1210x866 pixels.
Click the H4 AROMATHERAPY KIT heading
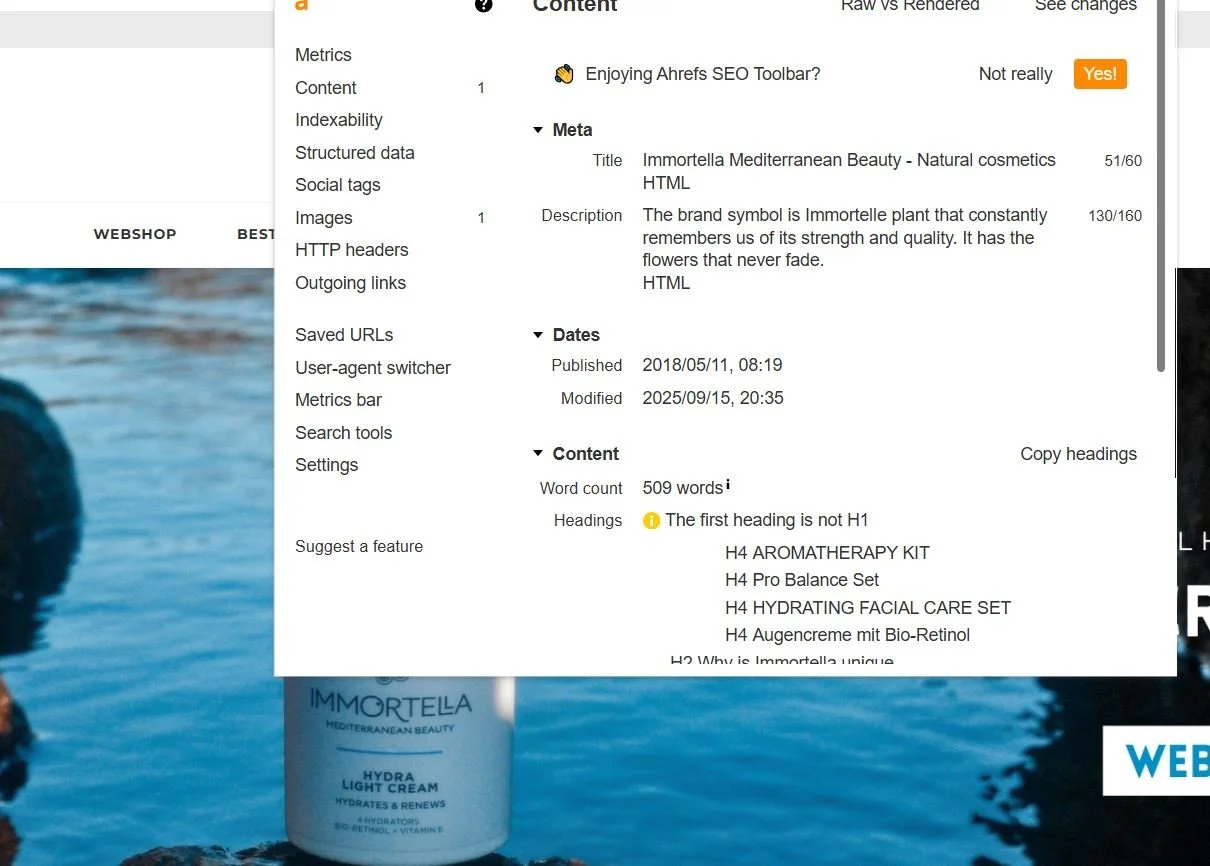tap(827, 553)
